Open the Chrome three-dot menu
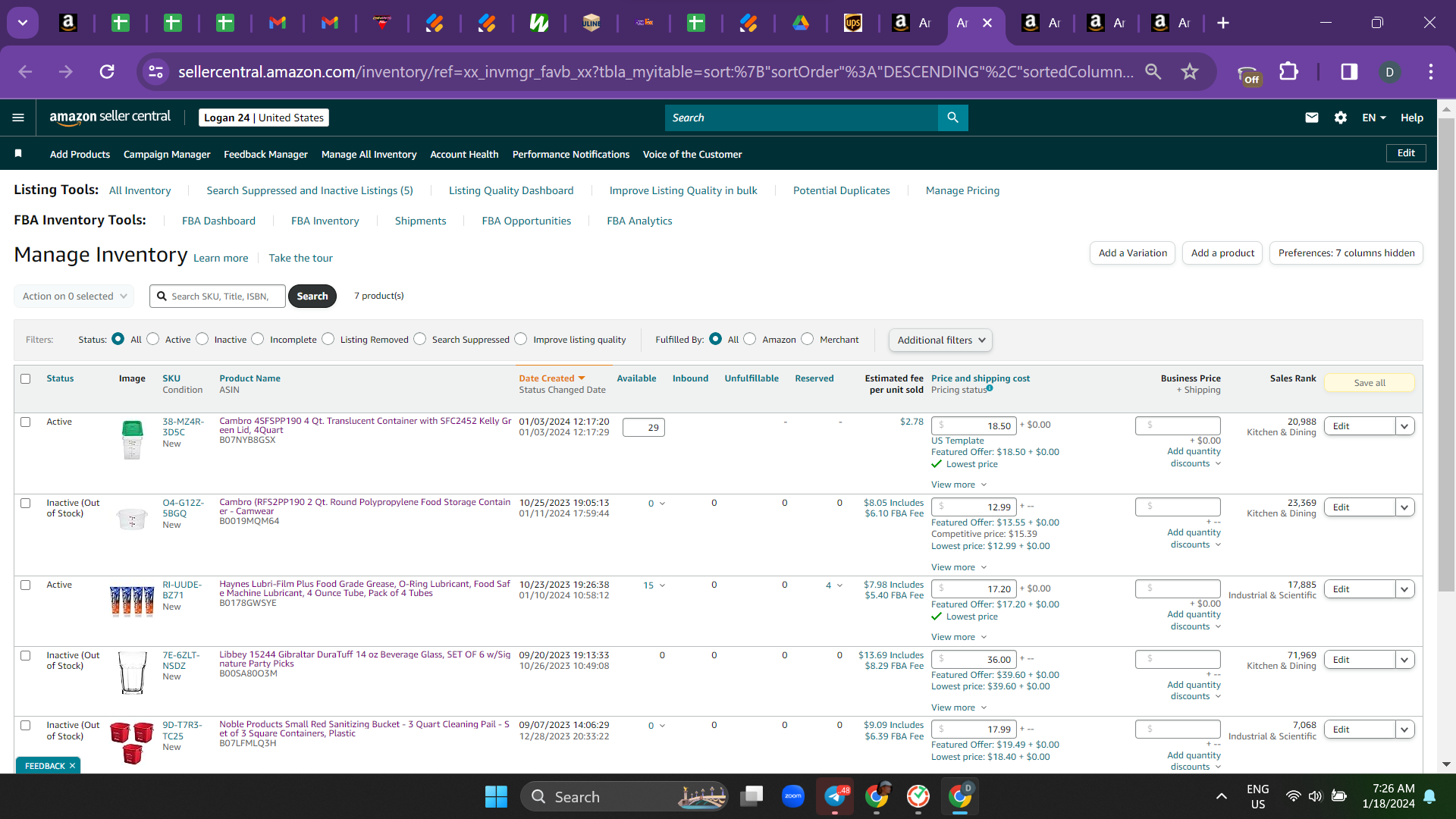 1431,71
